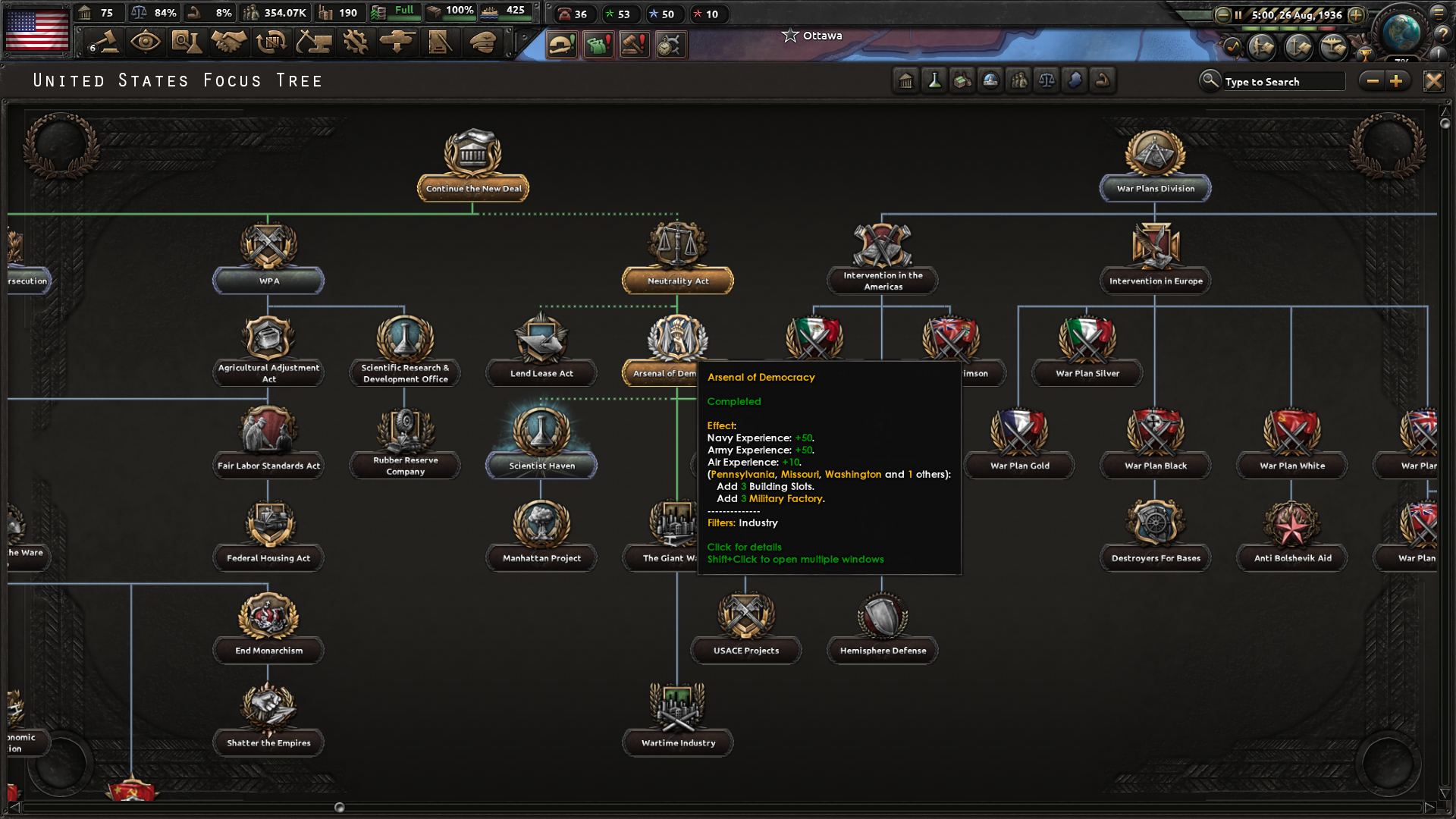Open the Recruit and Deploy tank icon
The width and height of the screenshot is (1456, 819).
pyautogui.click(x=397, y=42)
